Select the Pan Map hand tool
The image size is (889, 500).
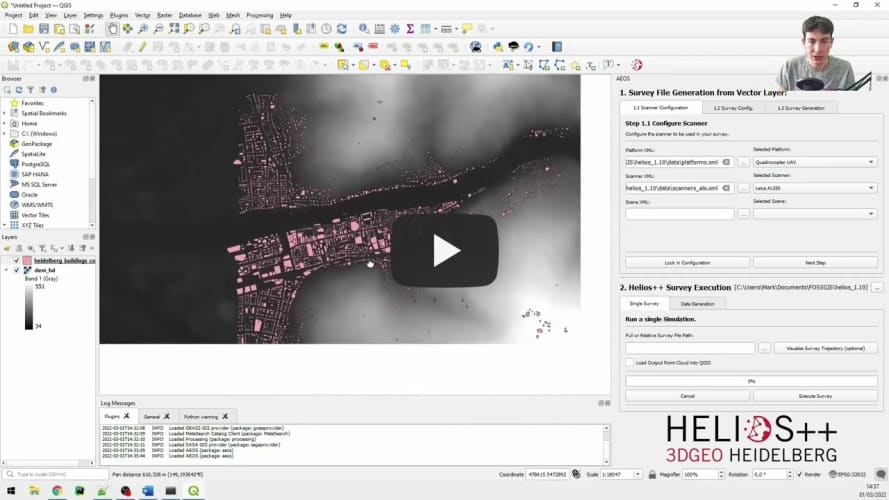tap(112, 29)
